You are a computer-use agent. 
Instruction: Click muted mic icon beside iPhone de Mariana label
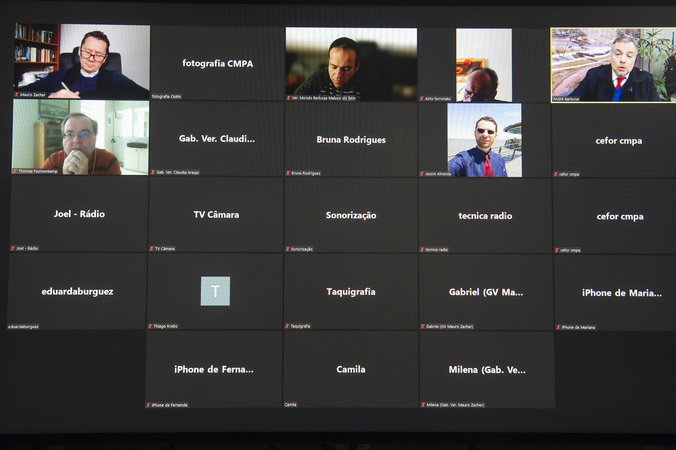(558, 327)
